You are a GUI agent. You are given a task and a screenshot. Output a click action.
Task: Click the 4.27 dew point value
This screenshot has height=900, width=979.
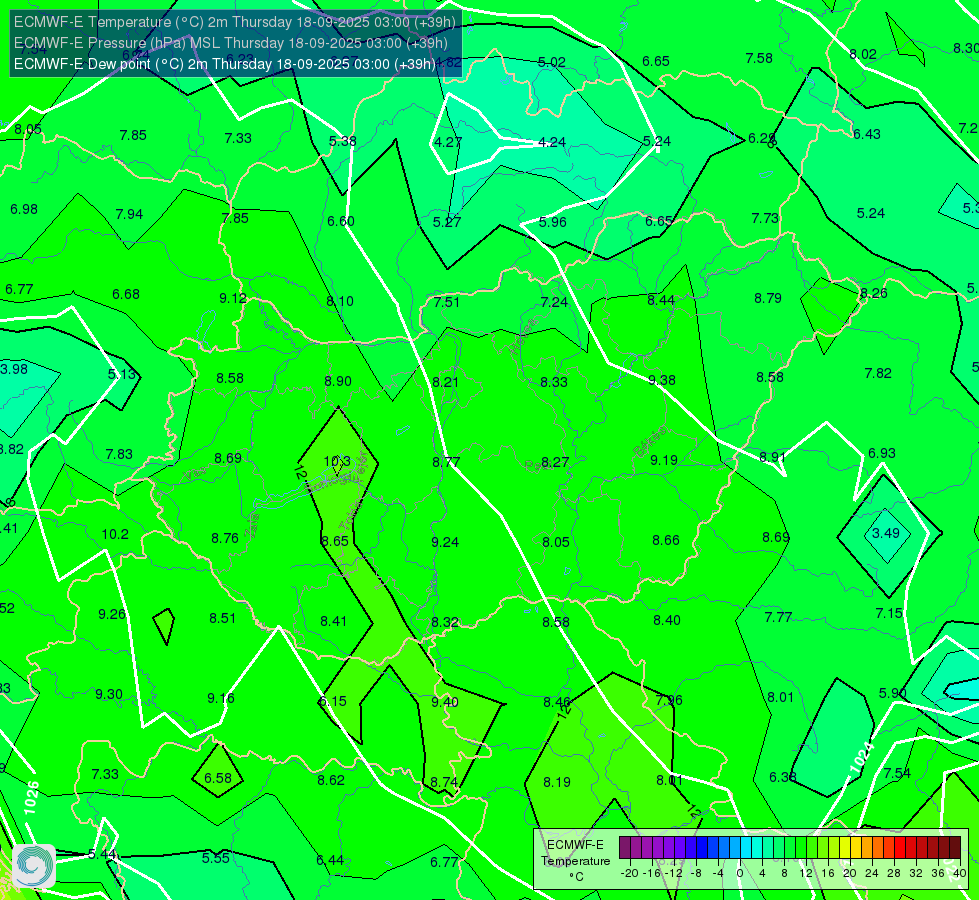(448, 142)
